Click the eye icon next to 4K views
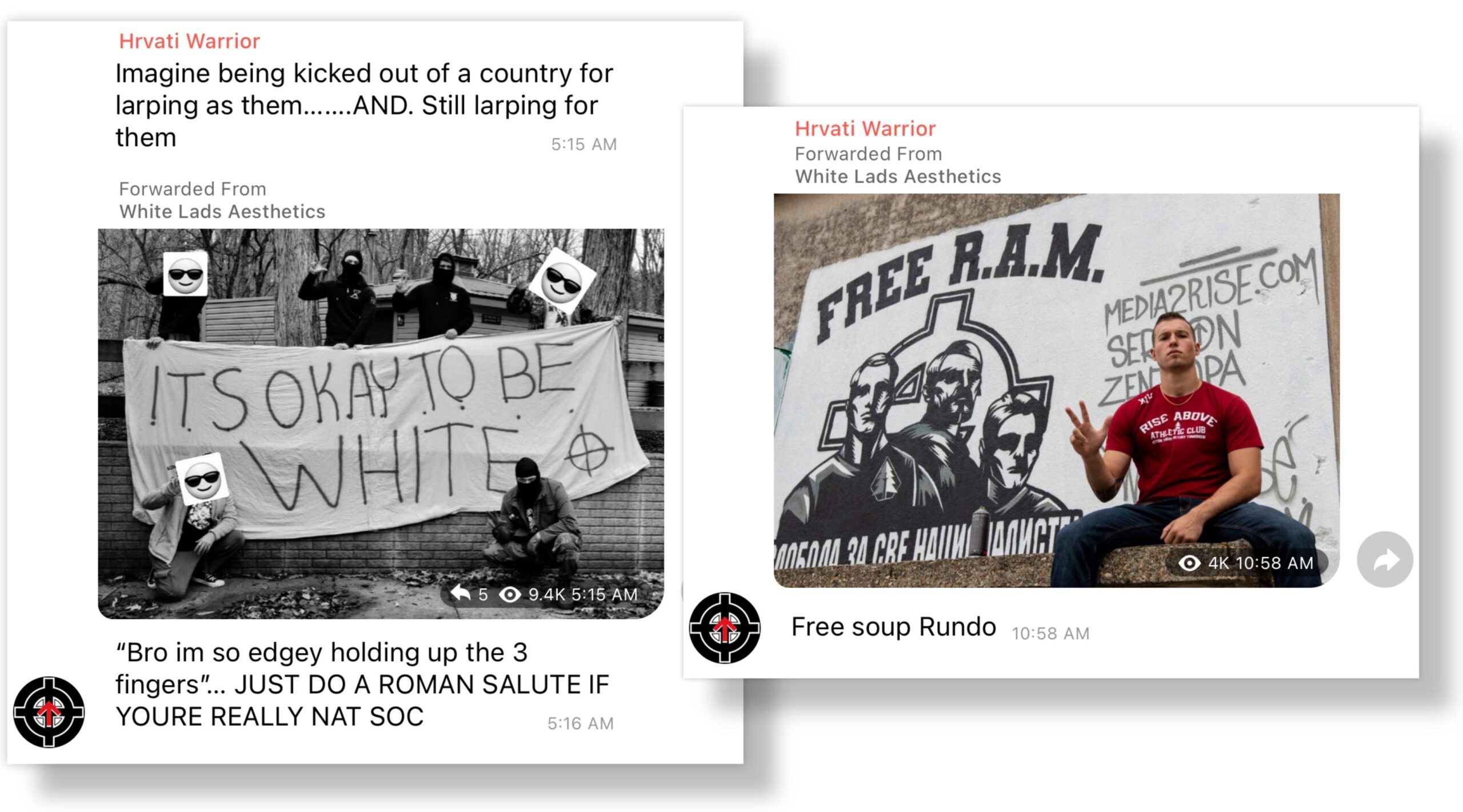 1189,563
